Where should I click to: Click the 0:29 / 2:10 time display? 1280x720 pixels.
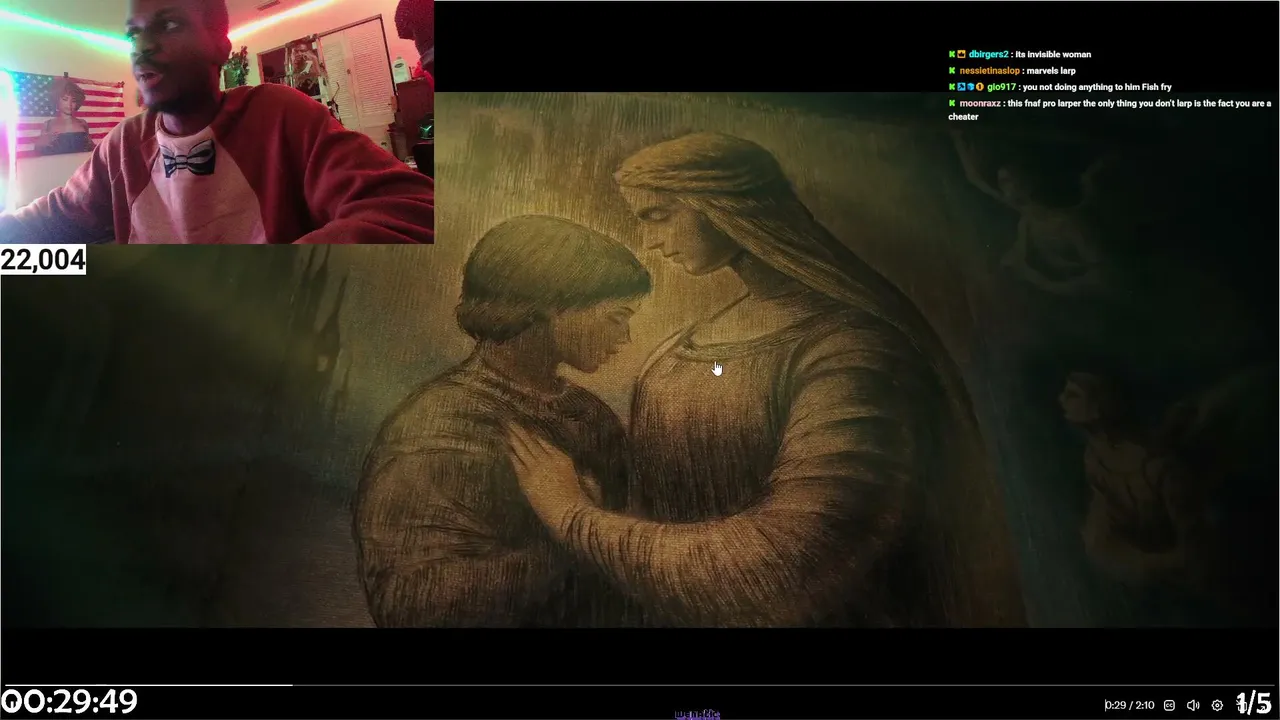tap(1129, 705)
